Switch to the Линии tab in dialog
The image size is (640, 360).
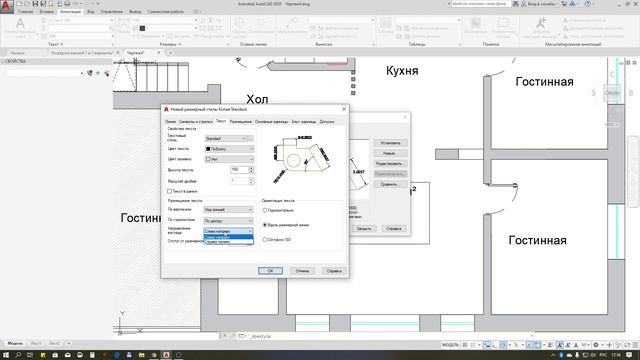pyautogui.click(x=170, y=122)
